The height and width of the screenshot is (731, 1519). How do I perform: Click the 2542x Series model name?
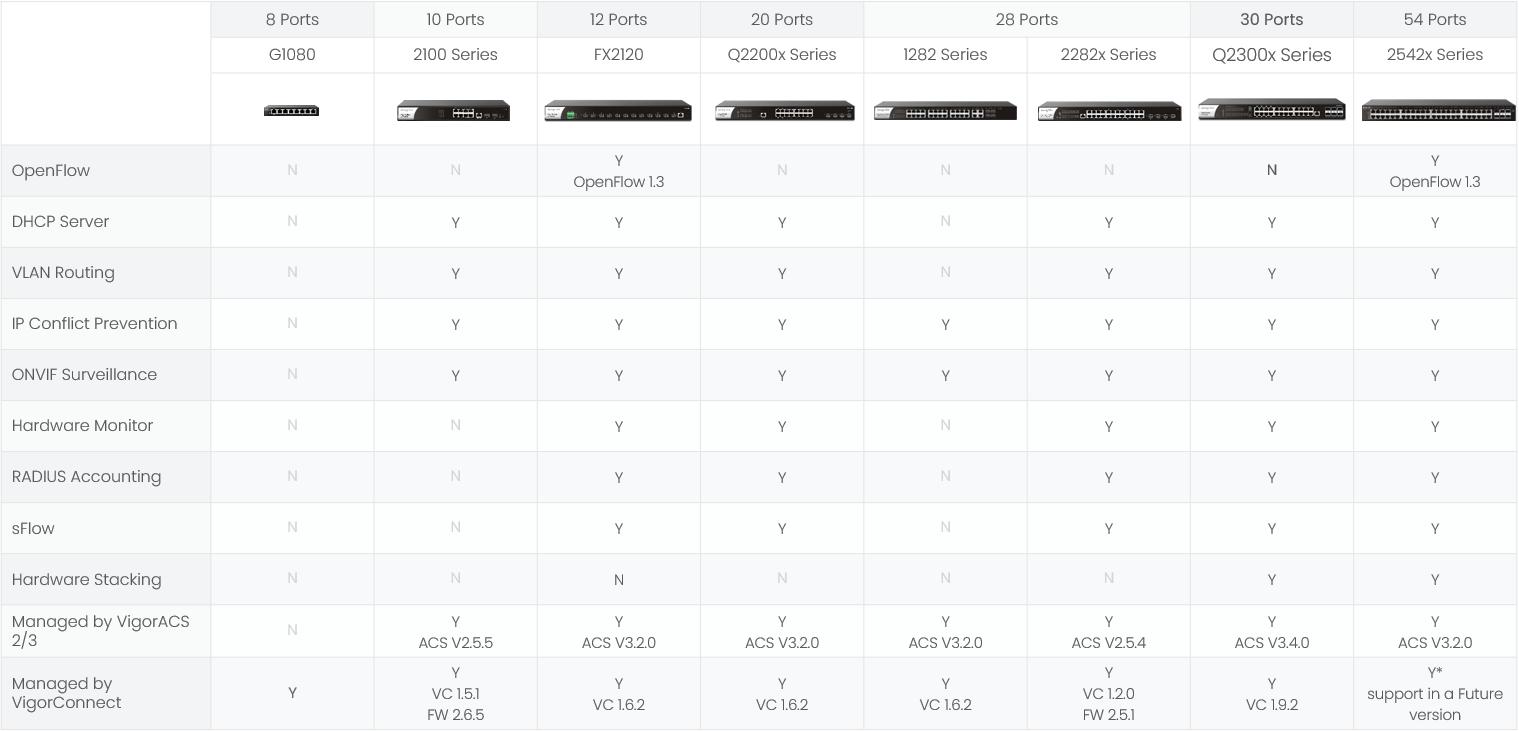(1434, 55)
